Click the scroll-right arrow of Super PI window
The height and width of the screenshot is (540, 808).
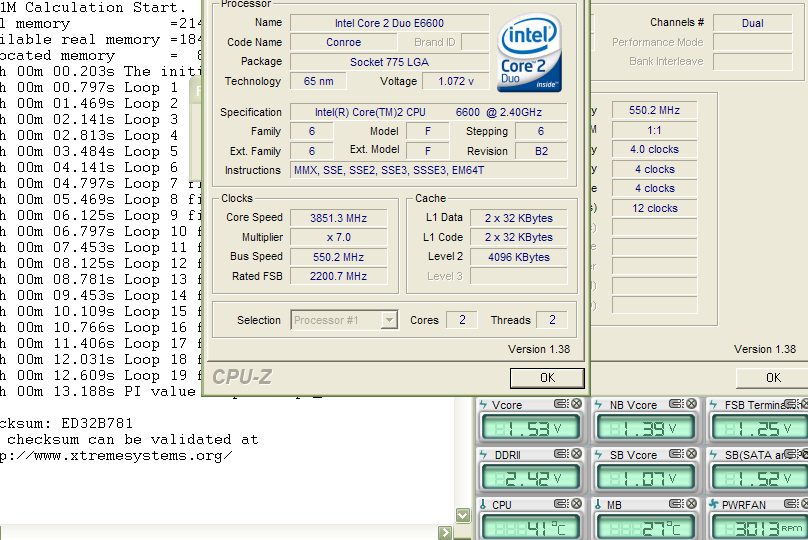coord(445,533)
